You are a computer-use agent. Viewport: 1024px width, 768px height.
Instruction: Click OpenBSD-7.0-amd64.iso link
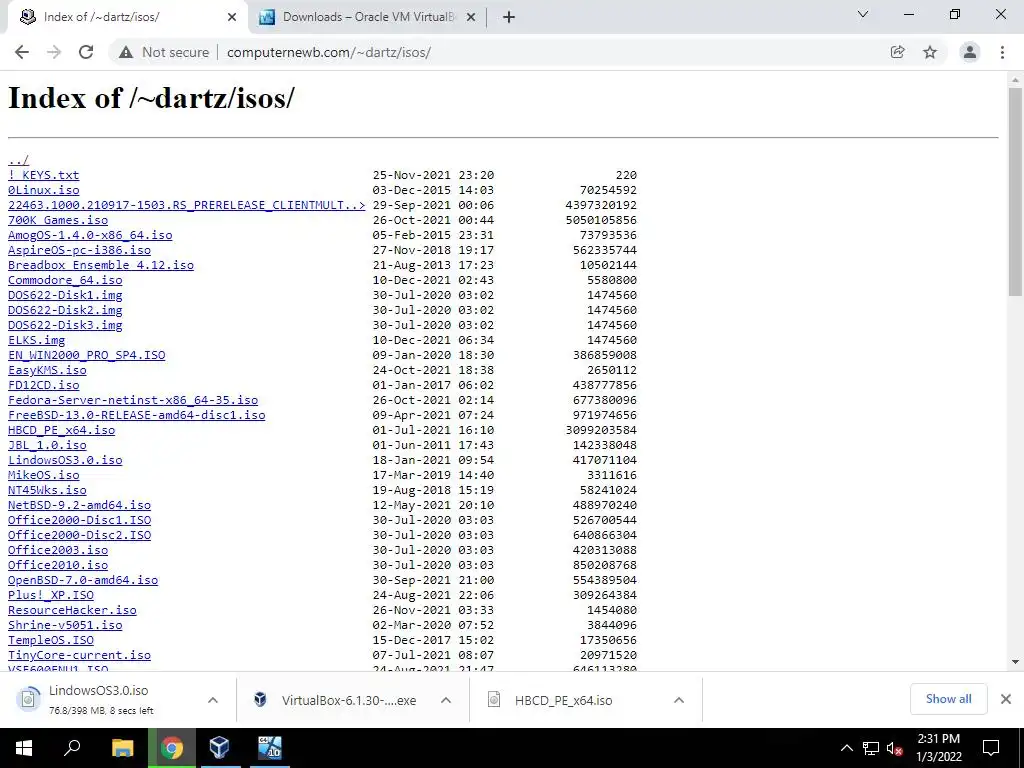[83, 581]
